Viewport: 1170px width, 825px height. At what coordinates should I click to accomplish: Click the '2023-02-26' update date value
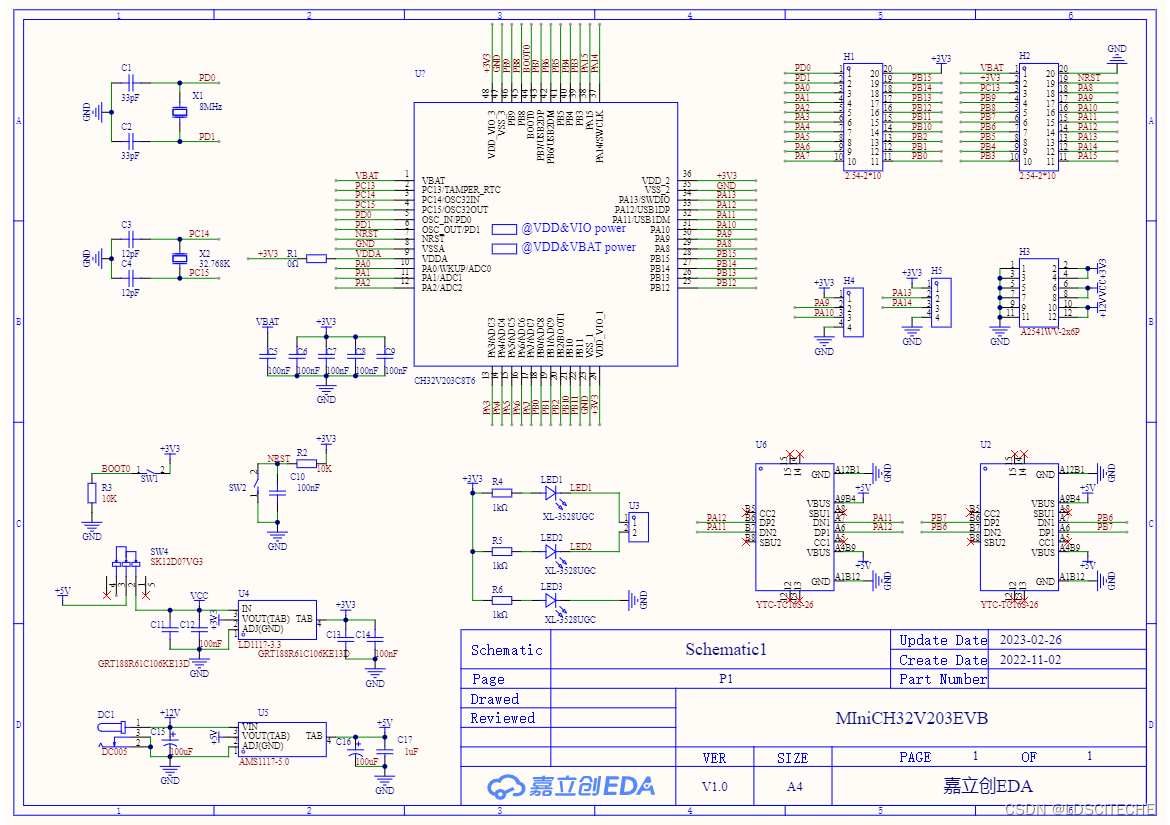(1030, 640)
